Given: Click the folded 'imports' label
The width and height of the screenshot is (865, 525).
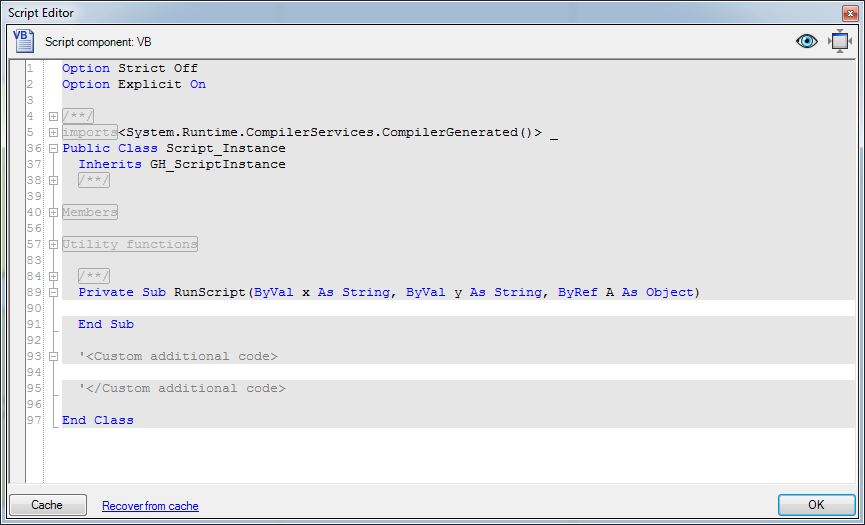Looking at the screenshot, I should click(x=89, y=132).
